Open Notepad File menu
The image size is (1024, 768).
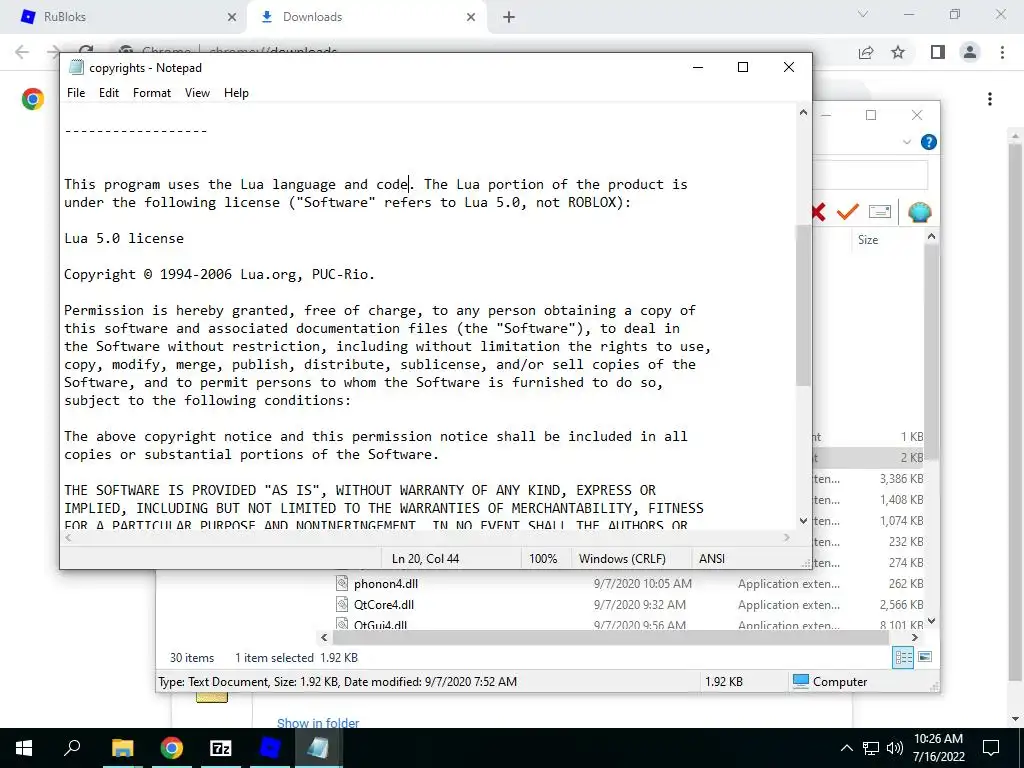coord(76,93)
